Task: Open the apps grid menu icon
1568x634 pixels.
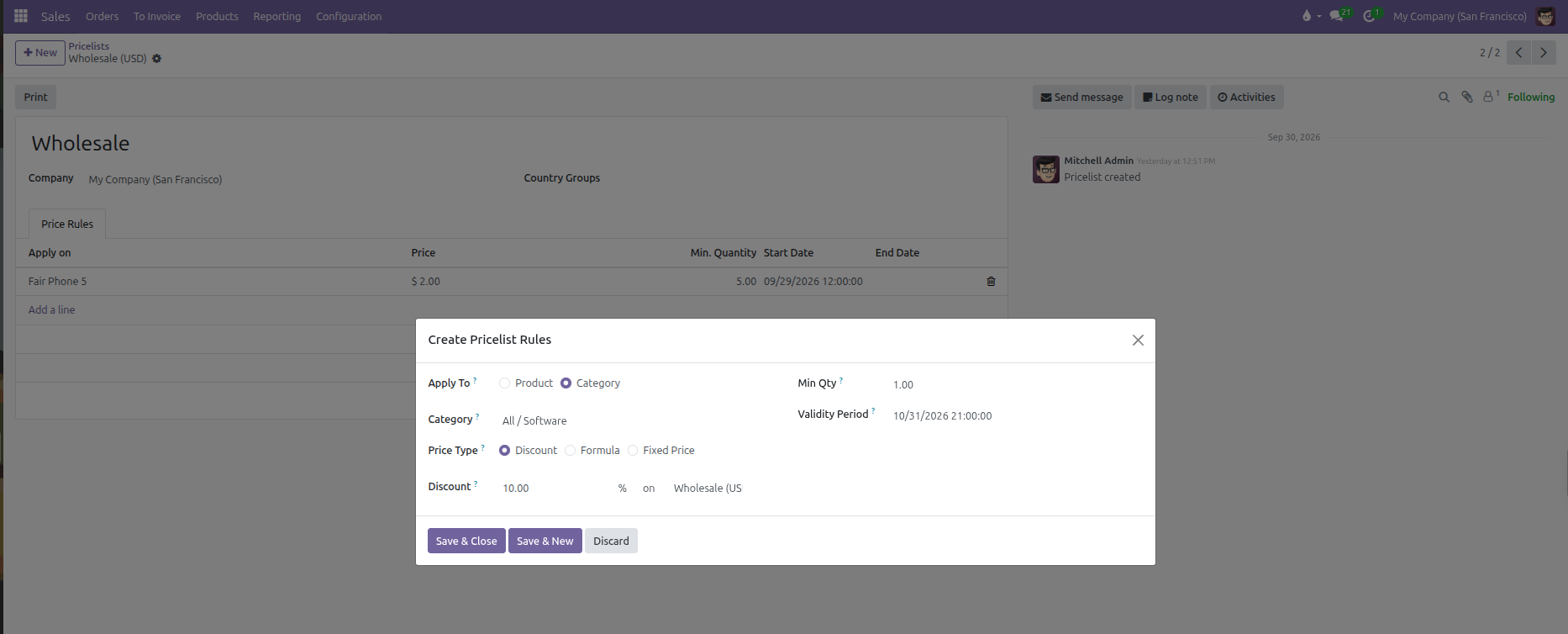Action: 21,16
